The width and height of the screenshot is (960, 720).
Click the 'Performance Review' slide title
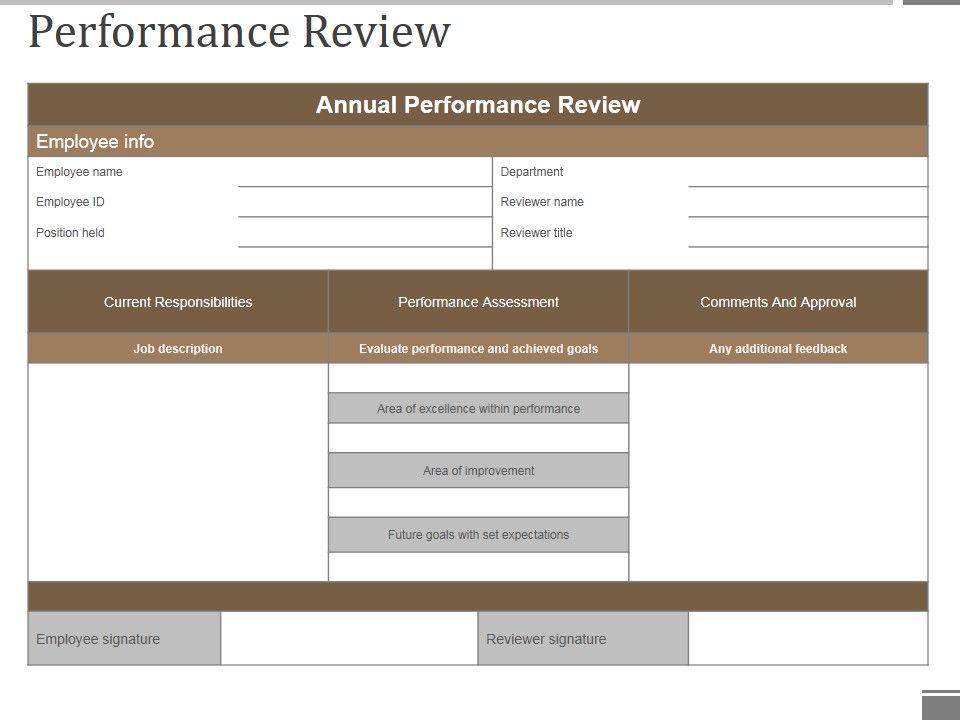(239, 32)
